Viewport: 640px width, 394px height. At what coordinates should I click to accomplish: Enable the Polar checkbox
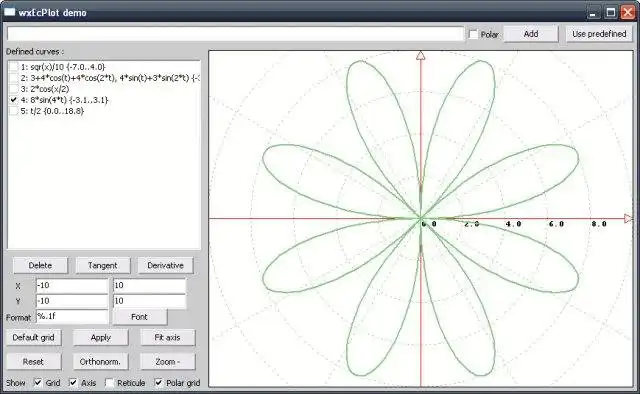click(473, 34)
